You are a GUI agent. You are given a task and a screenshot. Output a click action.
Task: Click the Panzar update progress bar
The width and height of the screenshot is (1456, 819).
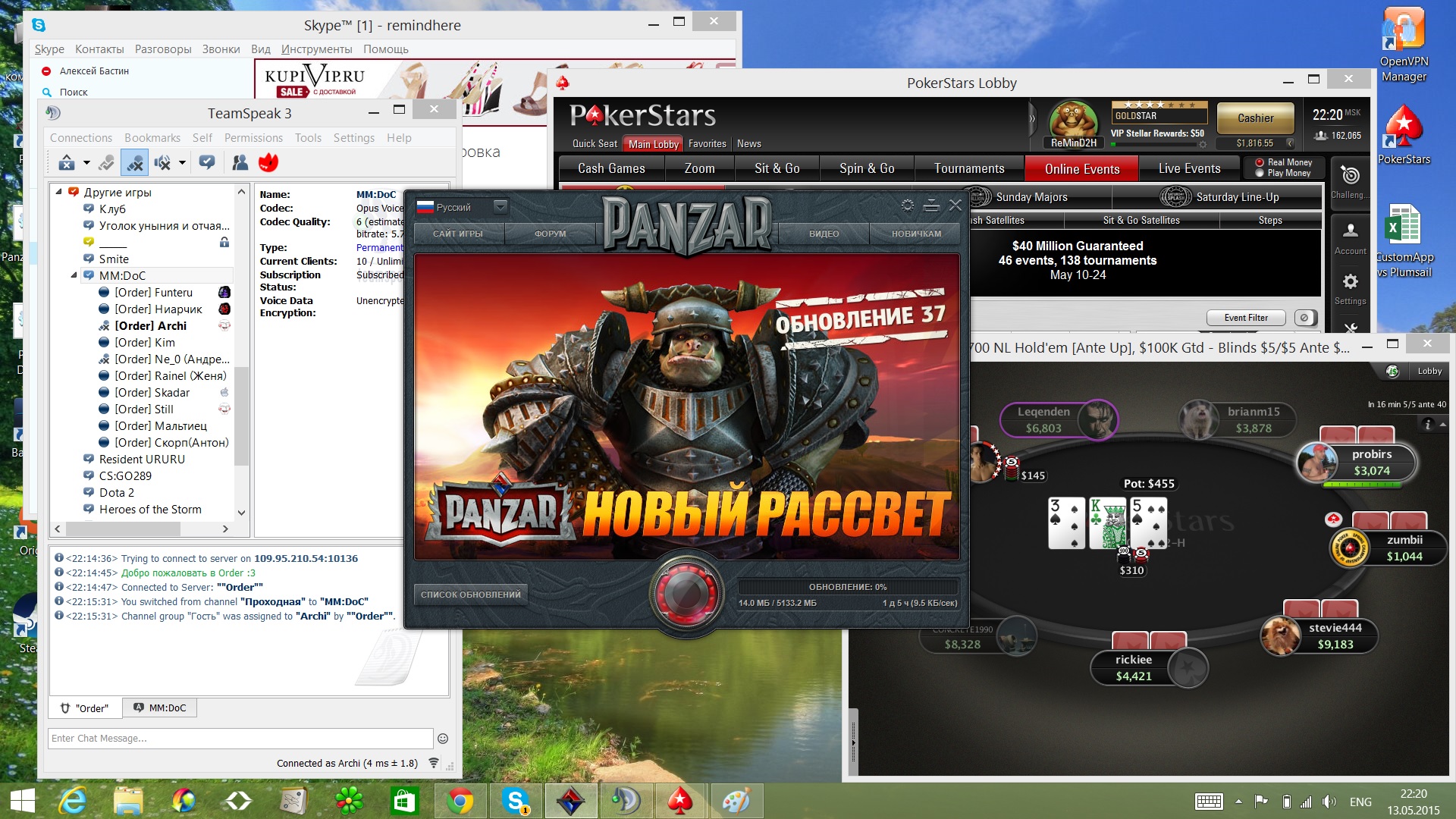point(848,587)
